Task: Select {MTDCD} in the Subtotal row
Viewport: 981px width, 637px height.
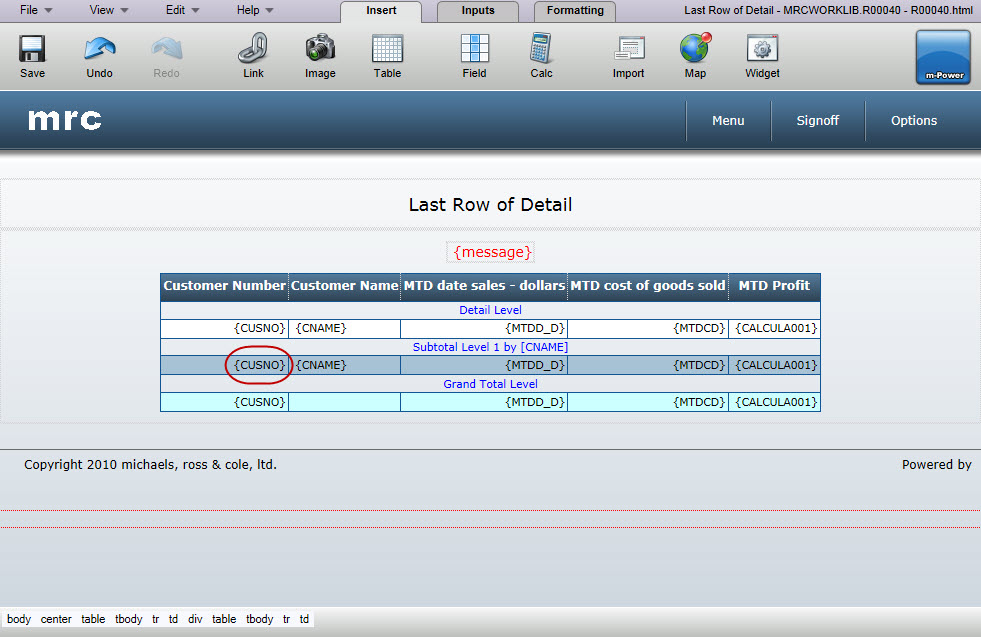Action: [699, 365]
